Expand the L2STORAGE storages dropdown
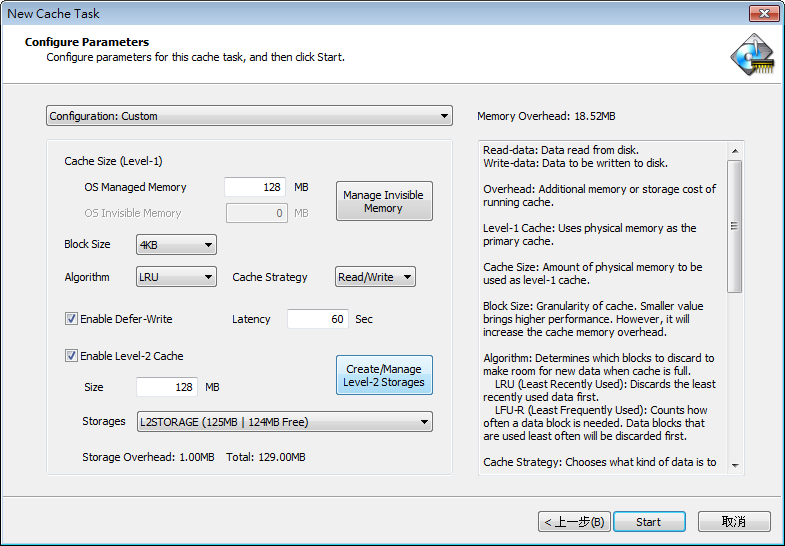 point(284,422)
